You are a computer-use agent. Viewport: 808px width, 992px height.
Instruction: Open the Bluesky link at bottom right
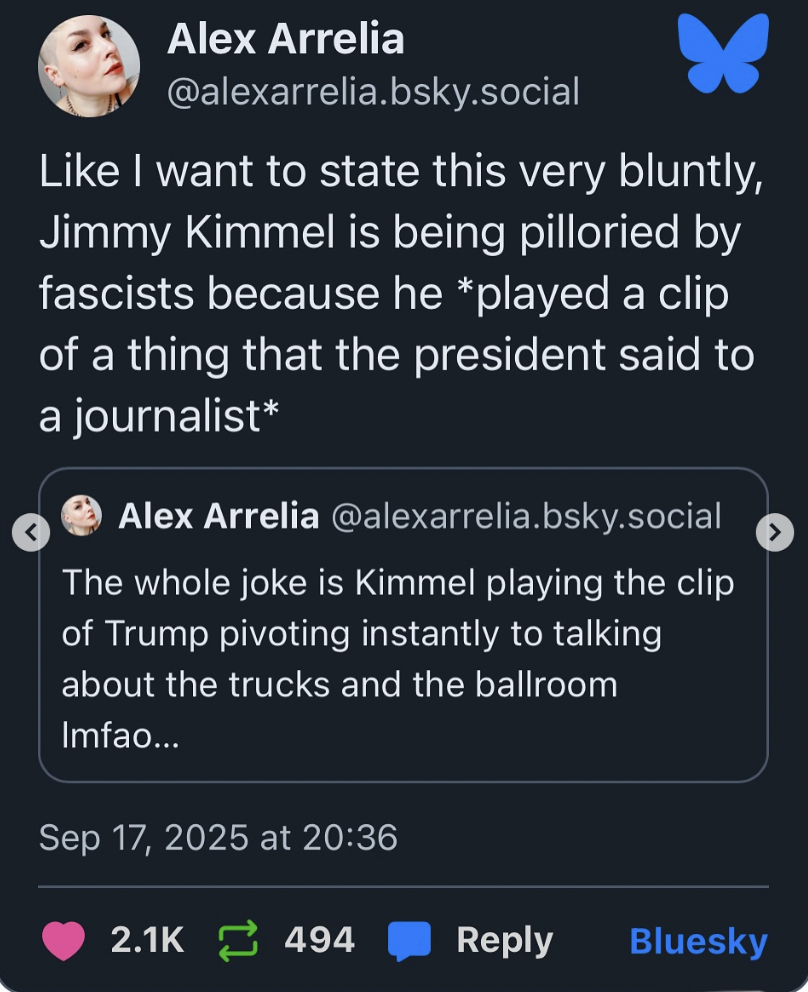(698, 941)
